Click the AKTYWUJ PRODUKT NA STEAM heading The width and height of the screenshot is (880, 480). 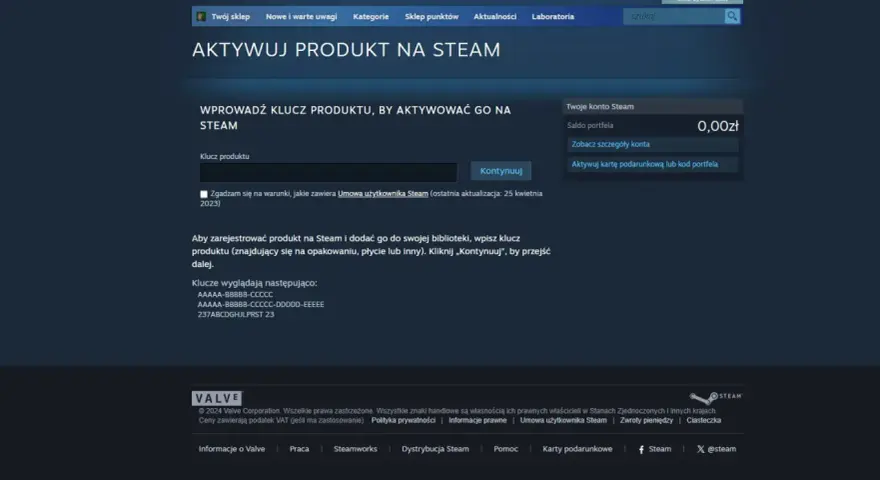pyautogui.click(x=346, y=50)
